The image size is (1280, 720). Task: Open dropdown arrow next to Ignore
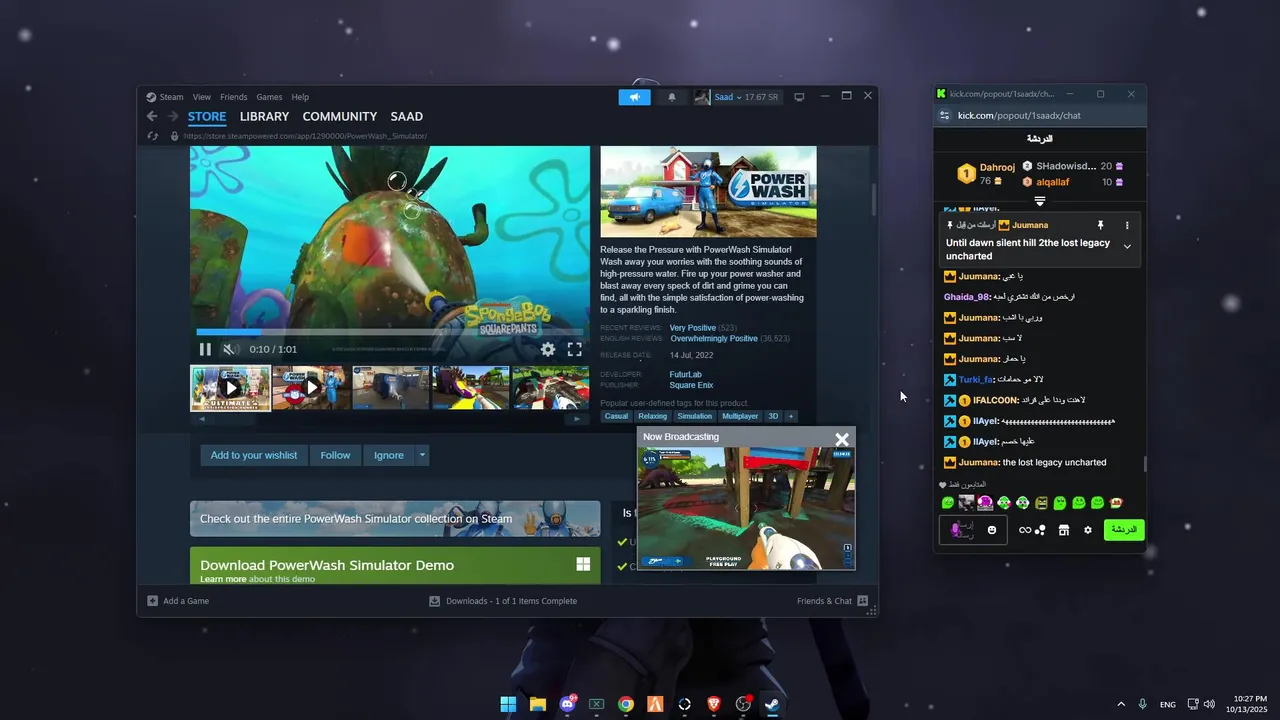pos(422,455)
